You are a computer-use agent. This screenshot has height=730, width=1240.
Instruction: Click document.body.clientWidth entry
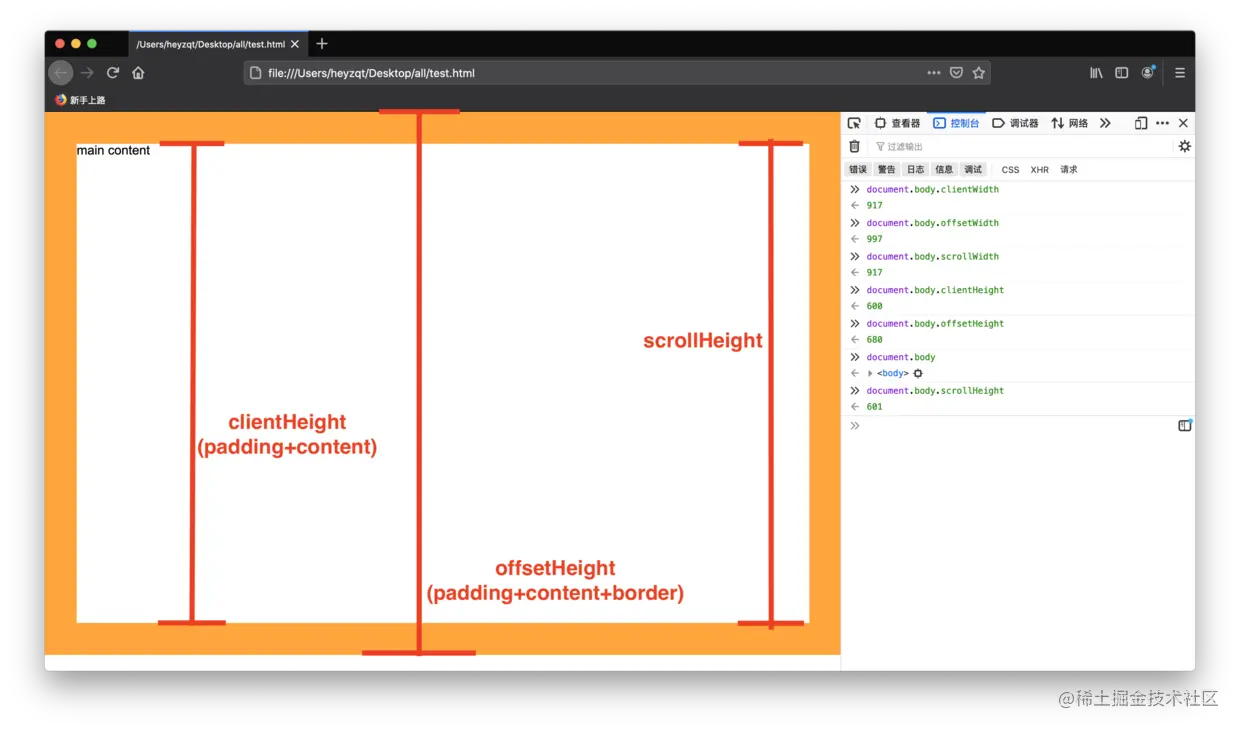(x=933, y=189)
